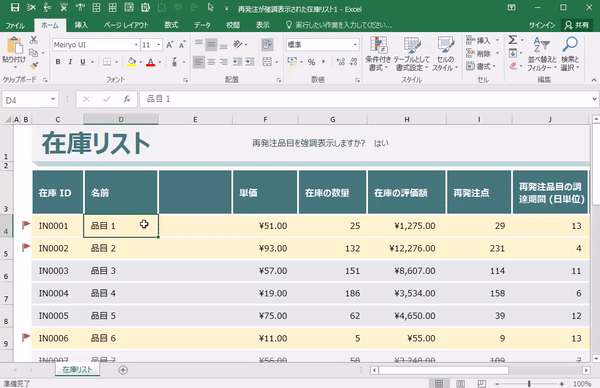Decrease font size with smaller A icon
This screenshot has width=600, height=388.
coord(182,45)
